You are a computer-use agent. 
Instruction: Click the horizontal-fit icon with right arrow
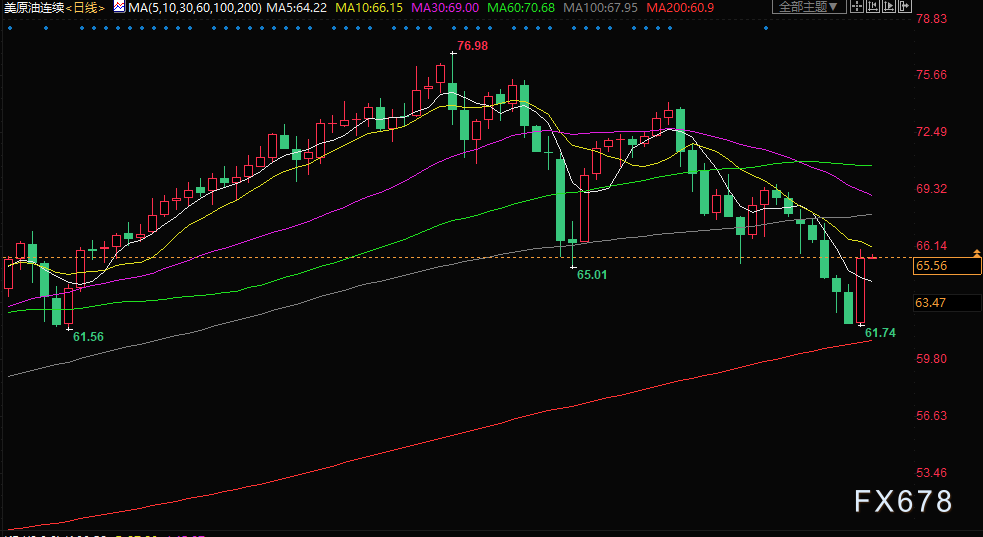887,7
